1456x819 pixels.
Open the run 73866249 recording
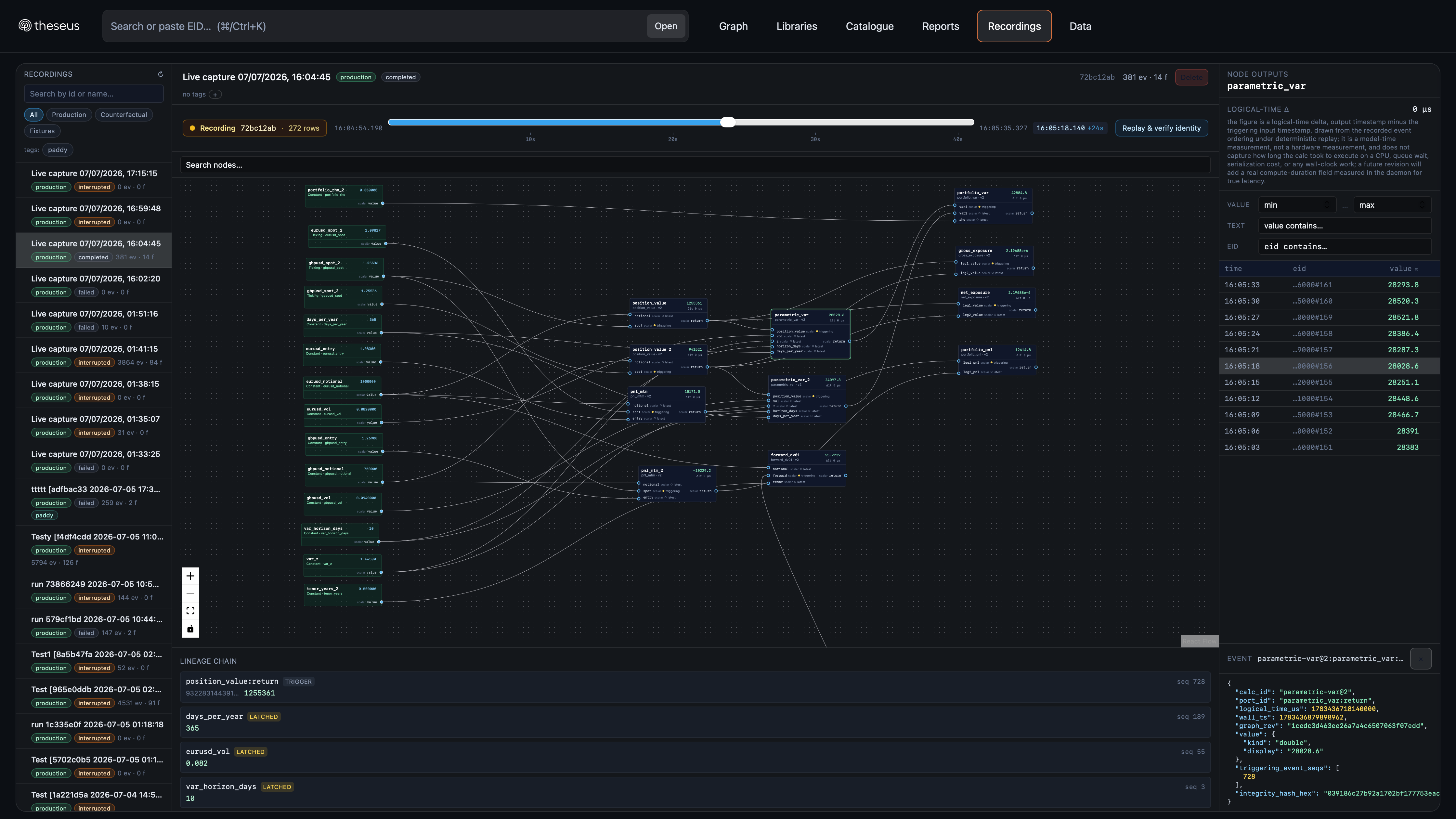tap(94, 591)
